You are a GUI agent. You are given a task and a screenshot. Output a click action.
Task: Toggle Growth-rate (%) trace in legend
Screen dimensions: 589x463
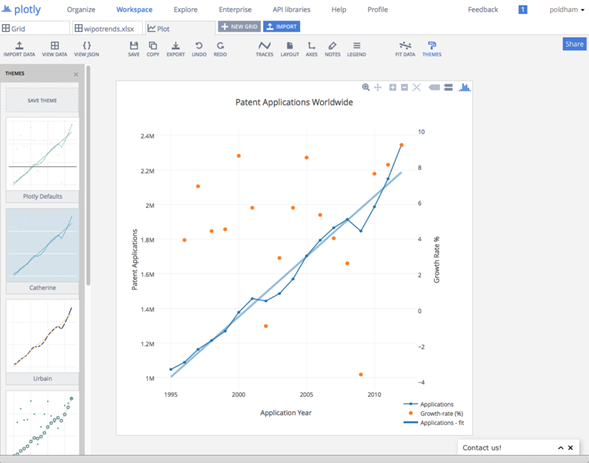click(433, 413)
